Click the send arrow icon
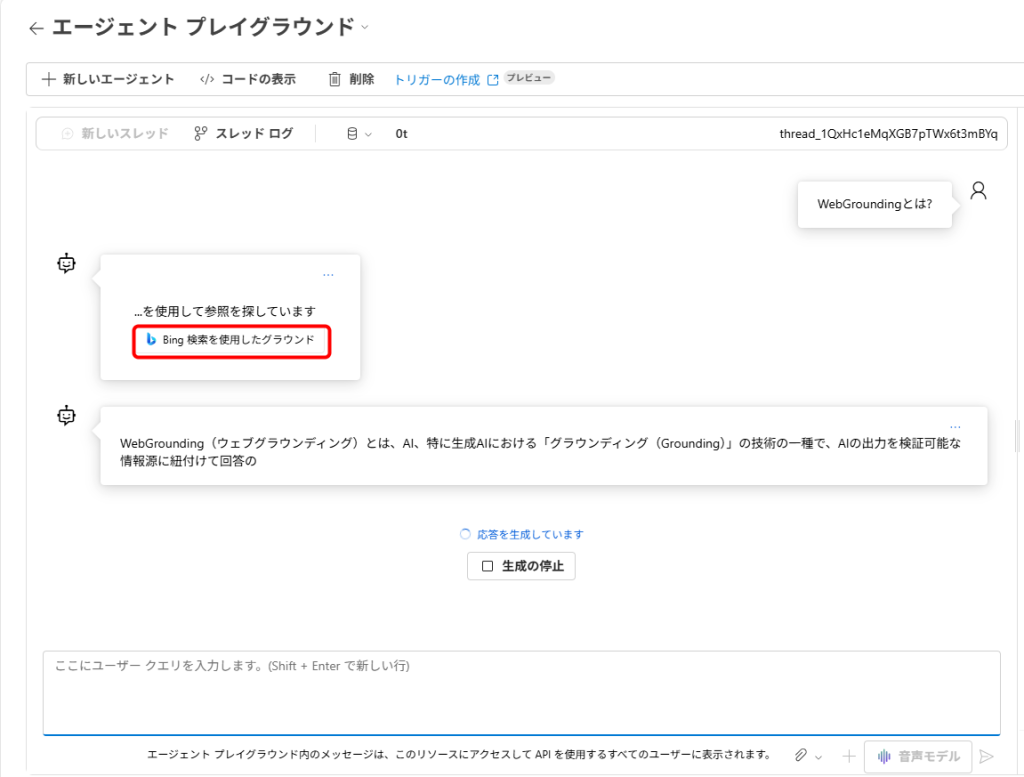This screenshot has height=777, width=1024. point(987,756)
